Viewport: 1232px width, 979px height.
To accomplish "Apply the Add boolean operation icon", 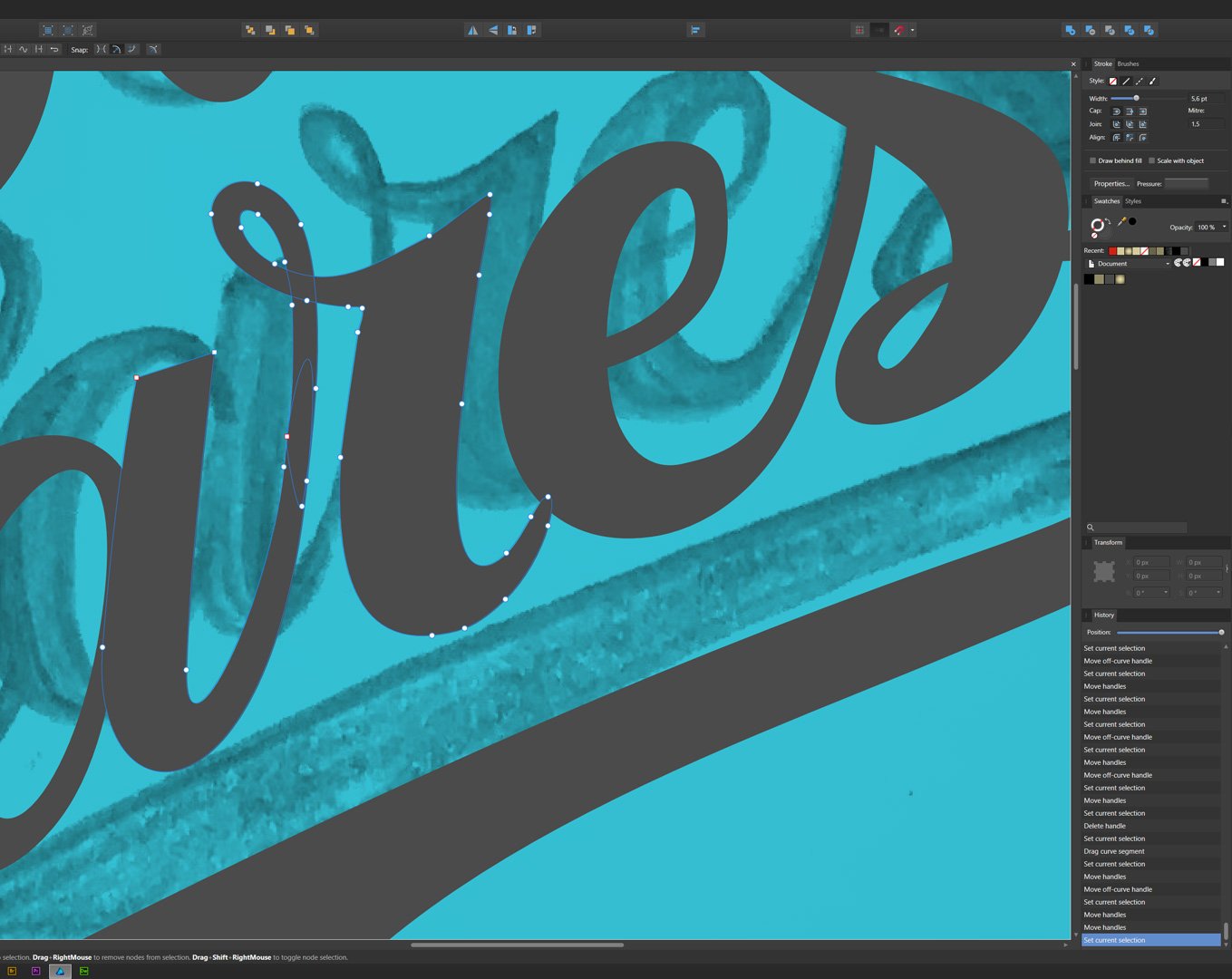I will click(1070, 30).
